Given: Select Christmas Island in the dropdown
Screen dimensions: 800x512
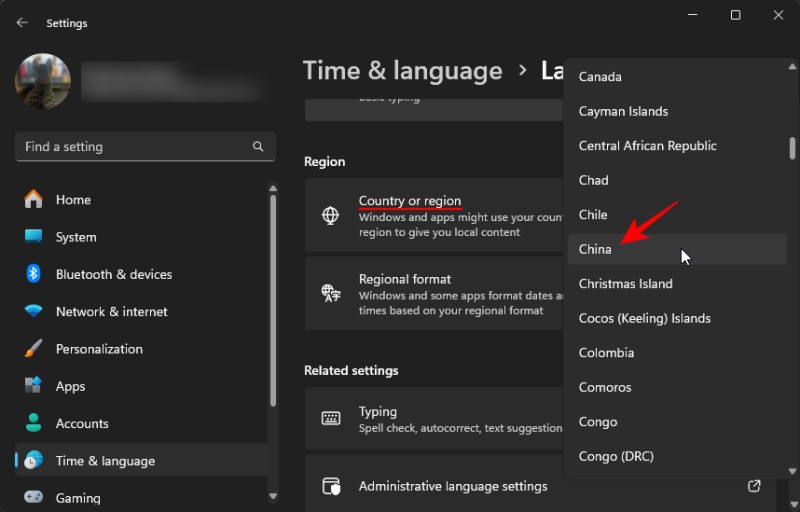Looking at the screenshot, I should [x=625, y=284].
